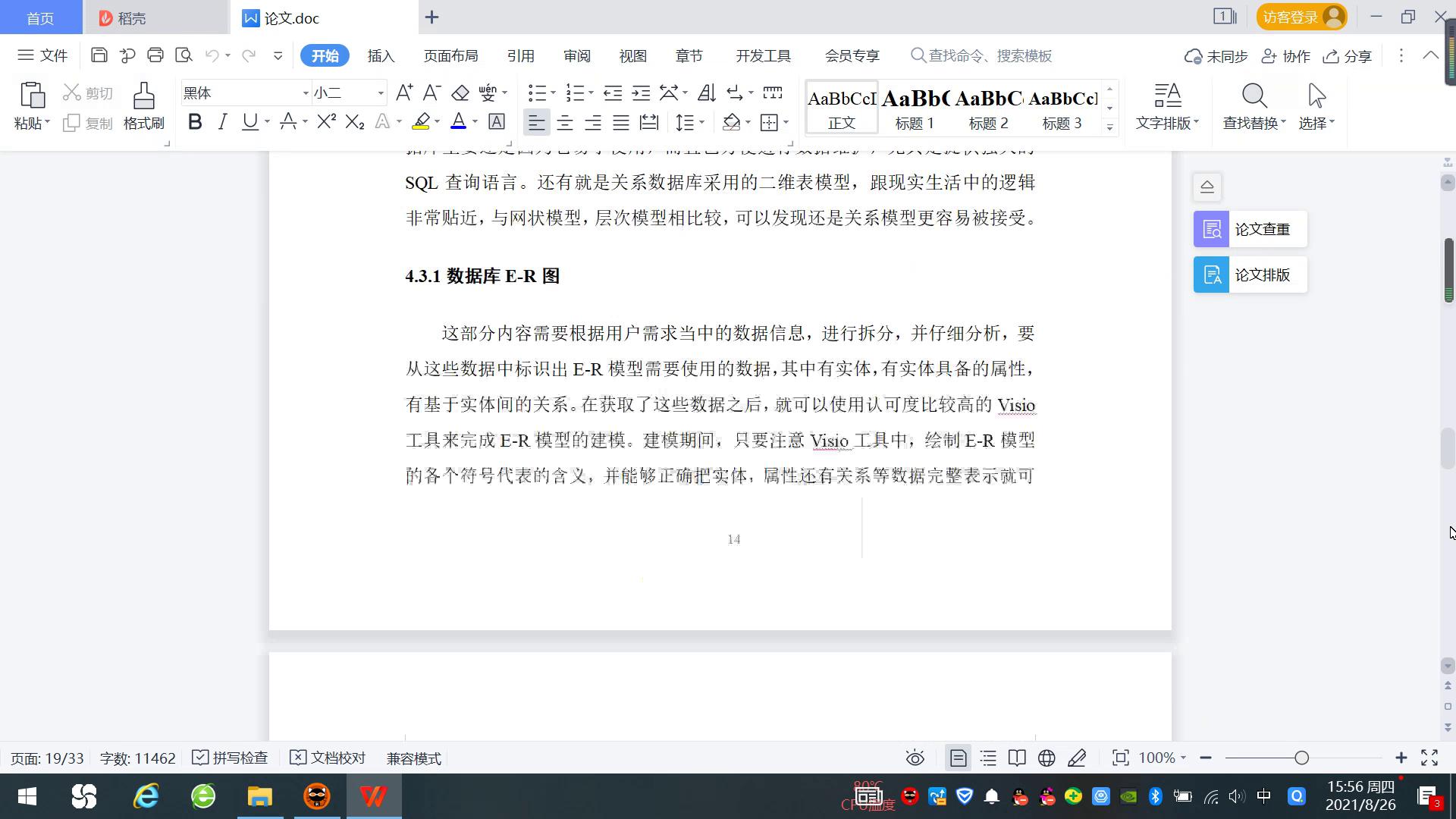Switch to the 页面布局 tab
This screenshot has height=819, width=1456.
(450, 56)
